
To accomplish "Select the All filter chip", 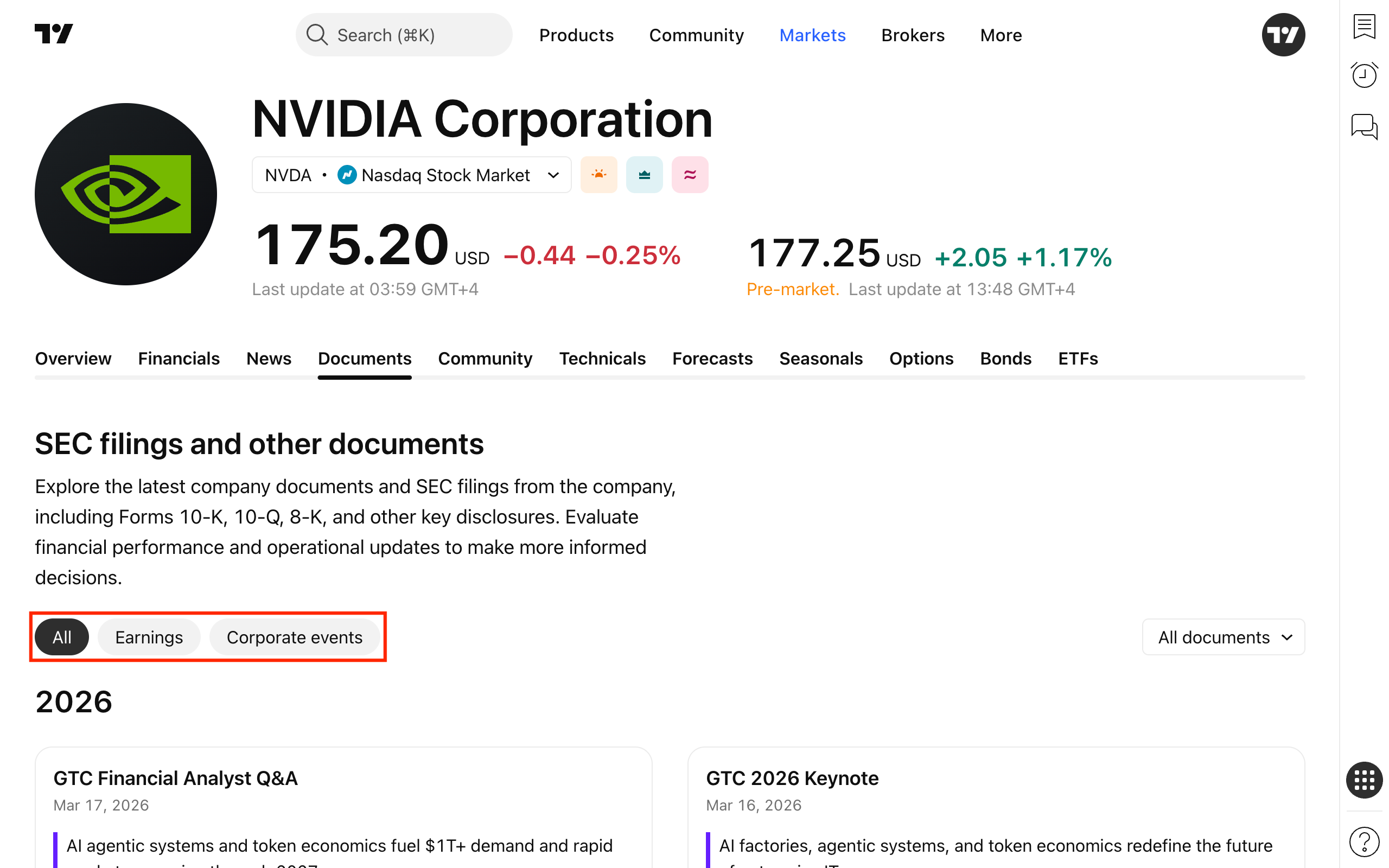I will coord(62,637).
